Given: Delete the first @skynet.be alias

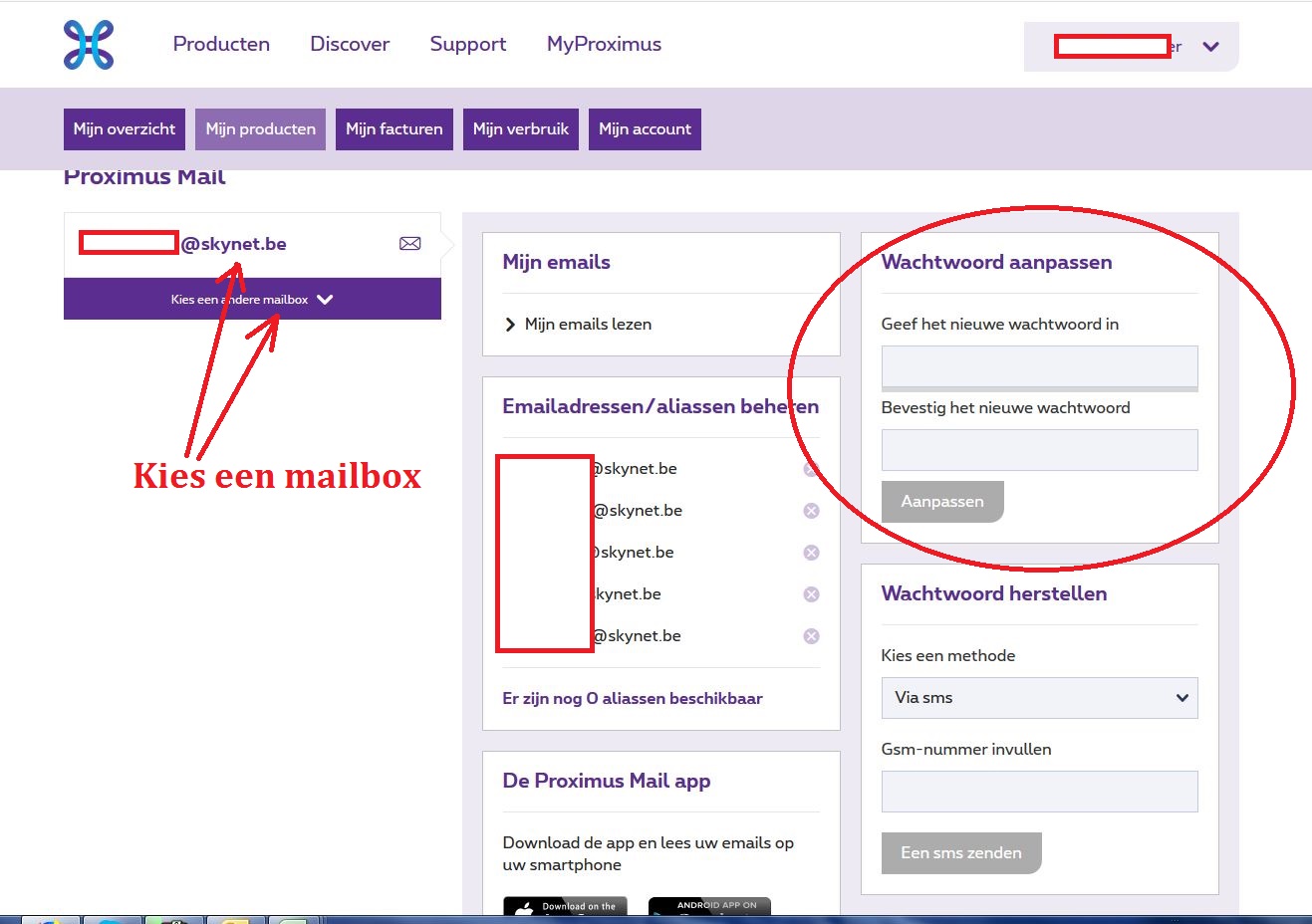Looking at the screenshot, I should [811, 468].
